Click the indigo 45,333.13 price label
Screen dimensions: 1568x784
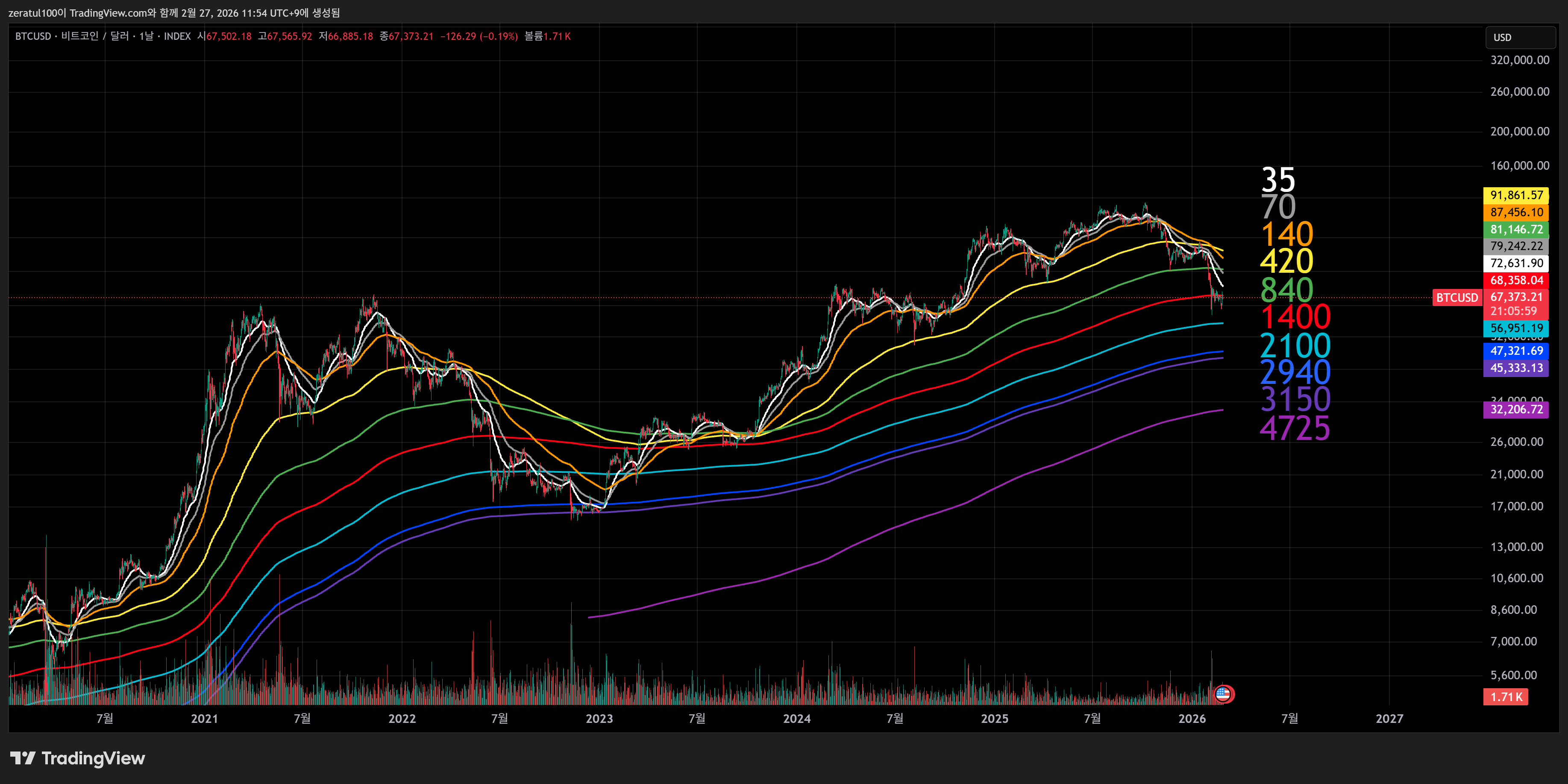pyautogui.click(x=1515, y=368)
